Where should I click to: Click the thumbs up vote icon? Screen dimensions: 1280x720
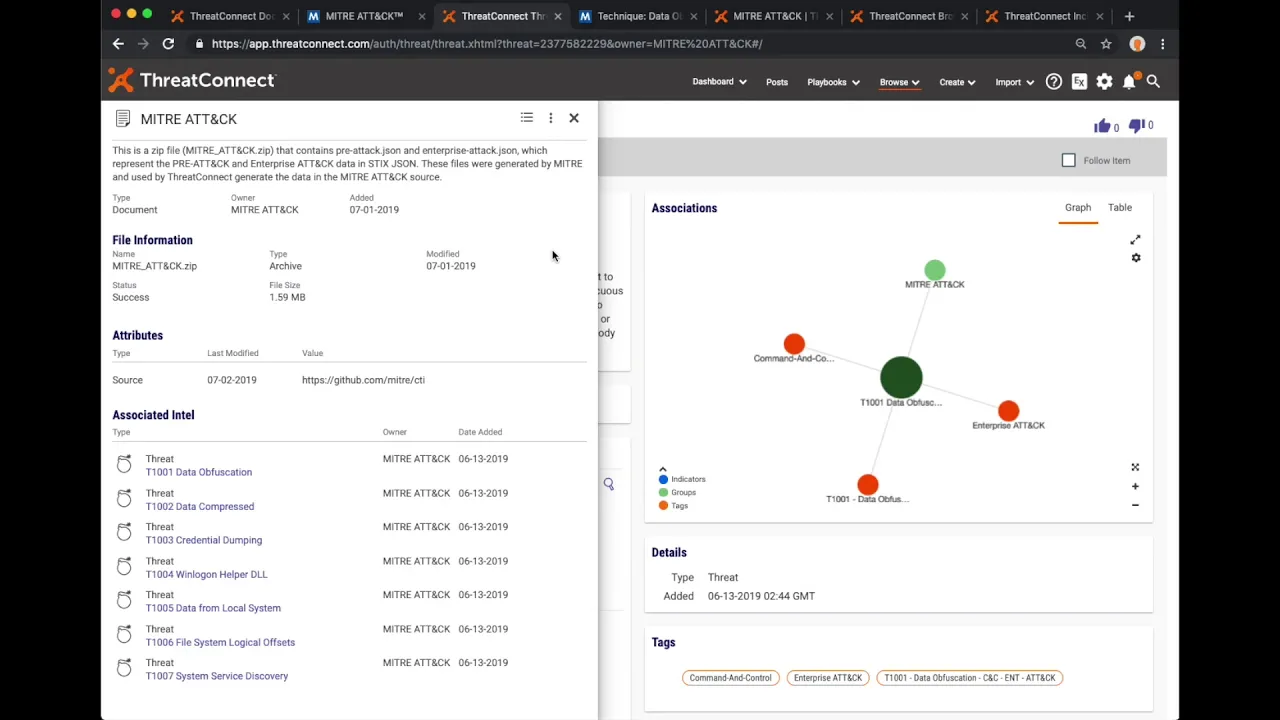(1102, 125)
